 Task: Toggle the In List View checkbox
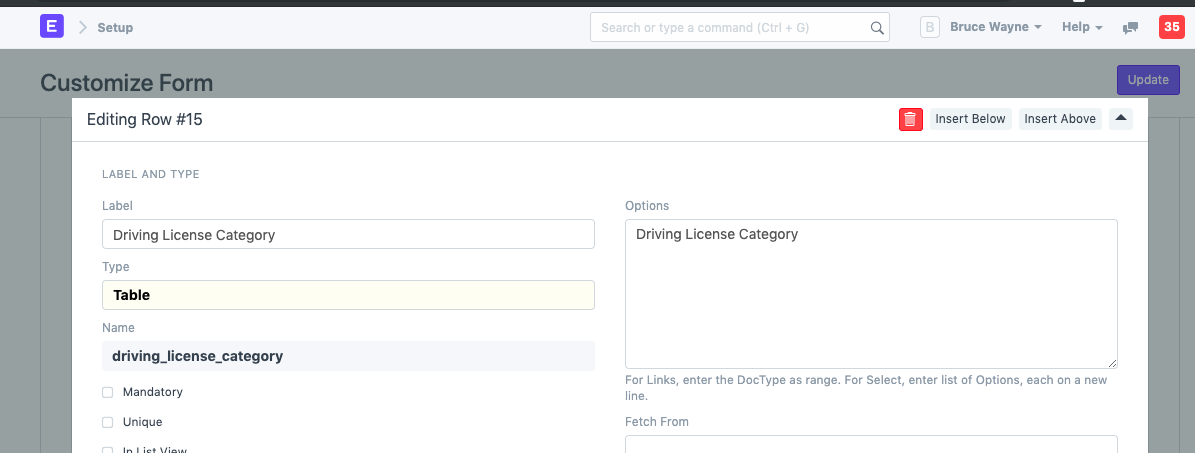click(x=108, y=450)
